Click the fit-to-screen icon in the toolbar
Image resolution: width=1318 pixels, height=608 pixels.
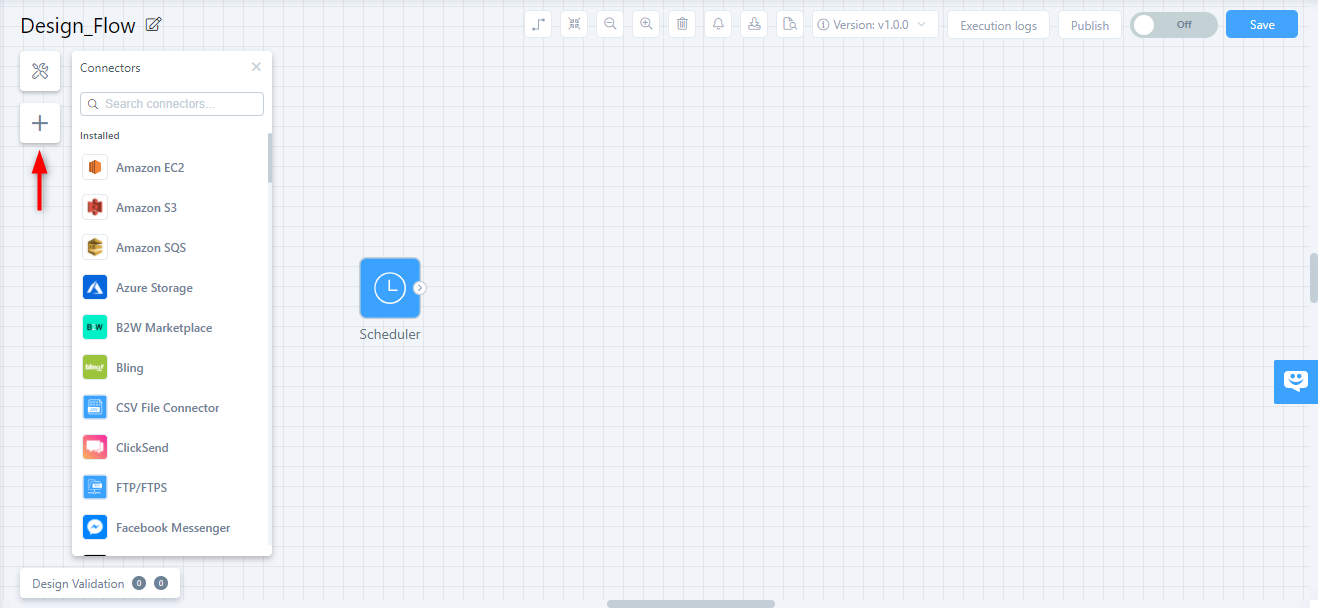(x=573, y=23)
